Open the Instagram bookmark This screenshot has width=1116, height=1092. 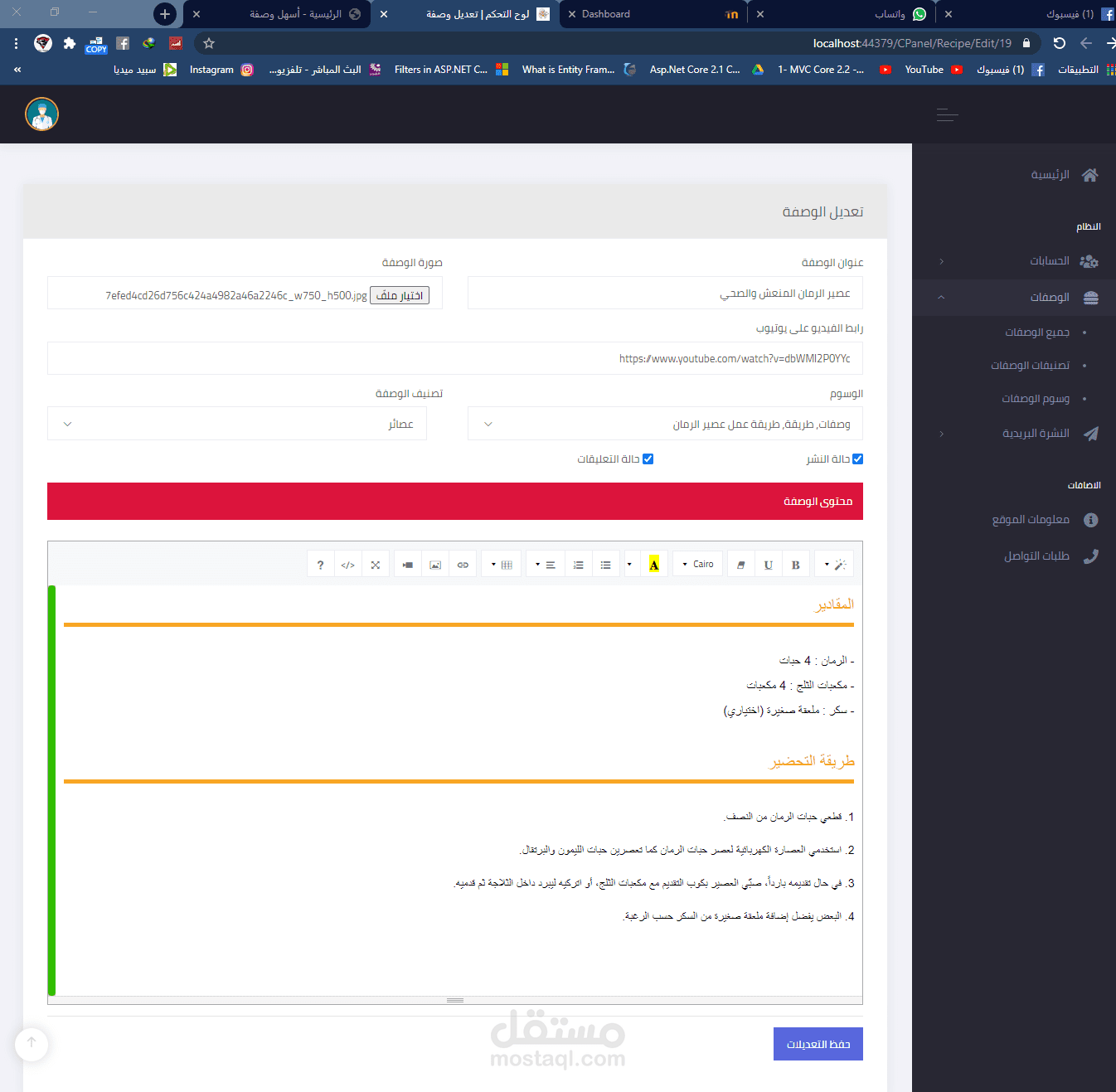tap(221, 70)
